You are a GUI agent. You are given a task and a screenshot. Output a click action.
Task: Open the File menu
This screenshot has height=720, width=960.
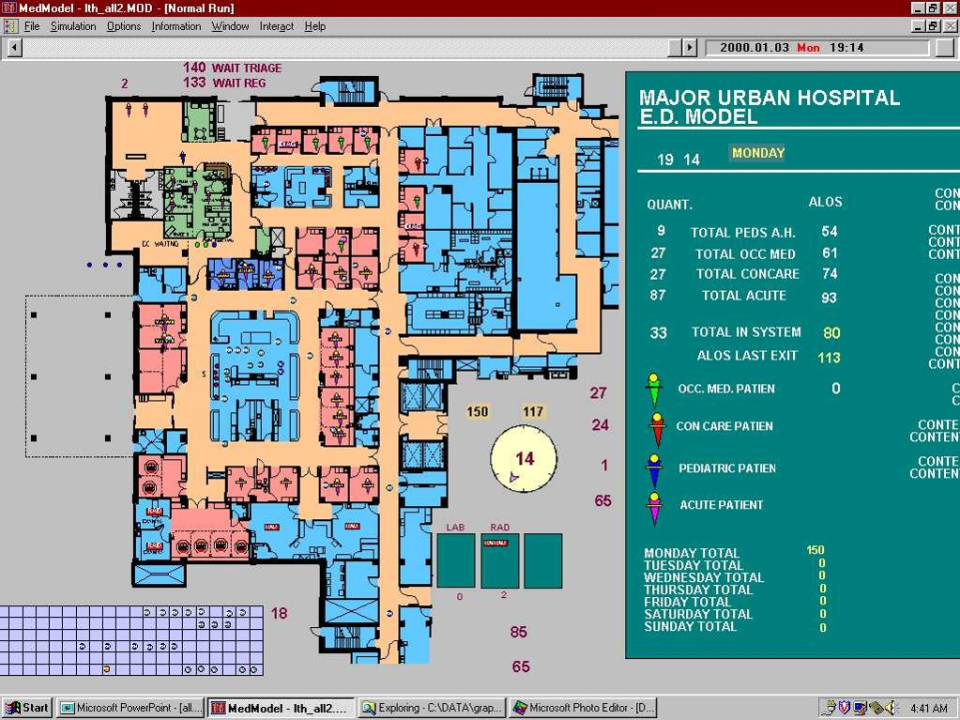click(32, 26)
